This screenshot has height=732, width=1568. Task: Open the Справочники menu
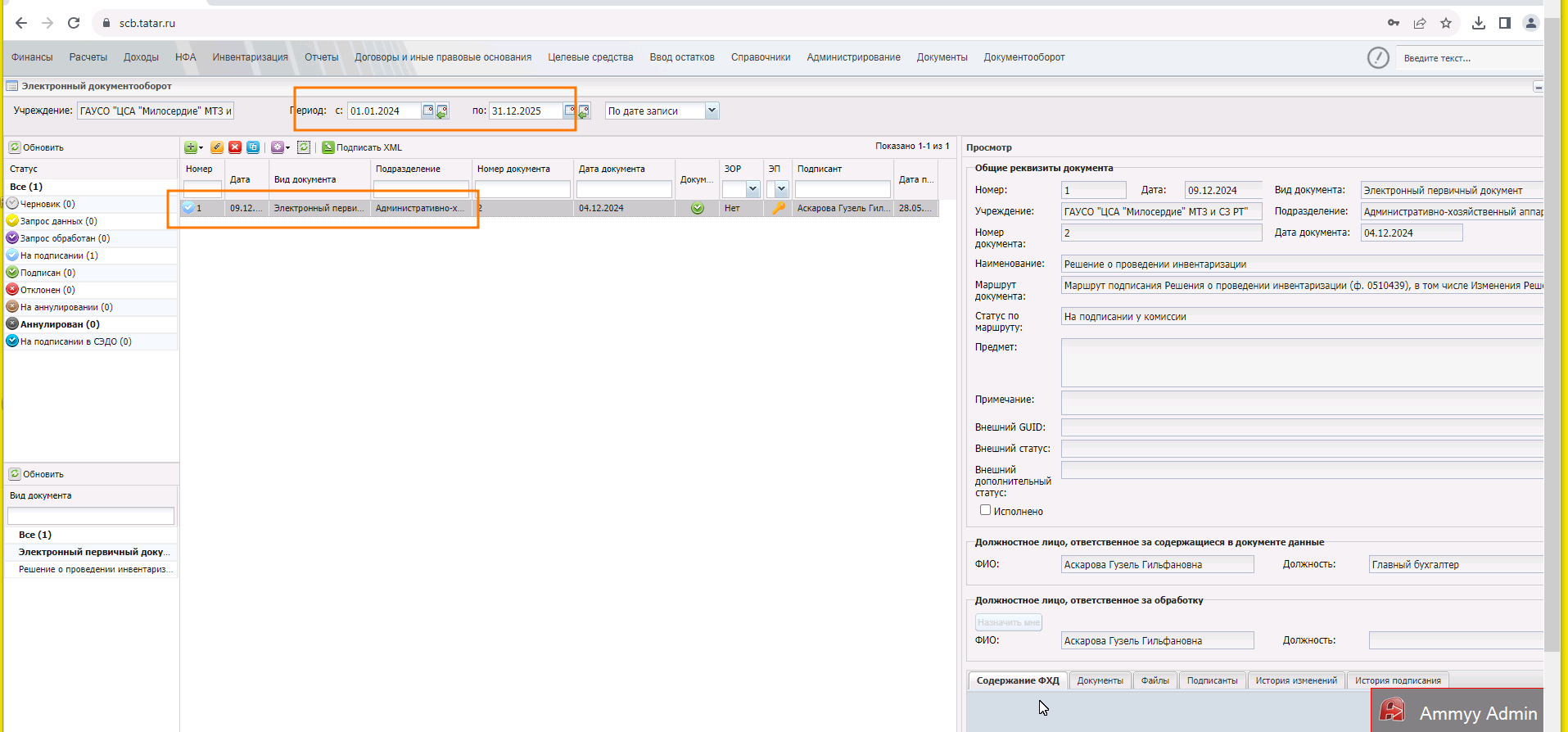coord(761,57)
